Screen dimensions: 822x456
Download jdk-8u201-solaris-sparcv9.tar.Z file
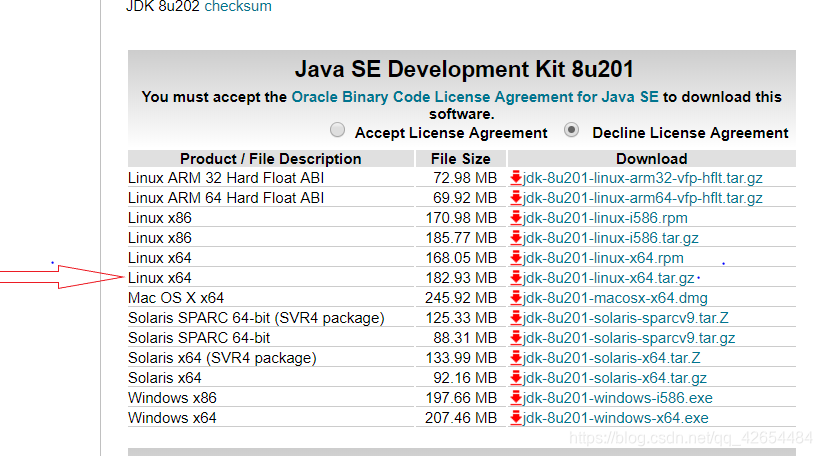626,318
